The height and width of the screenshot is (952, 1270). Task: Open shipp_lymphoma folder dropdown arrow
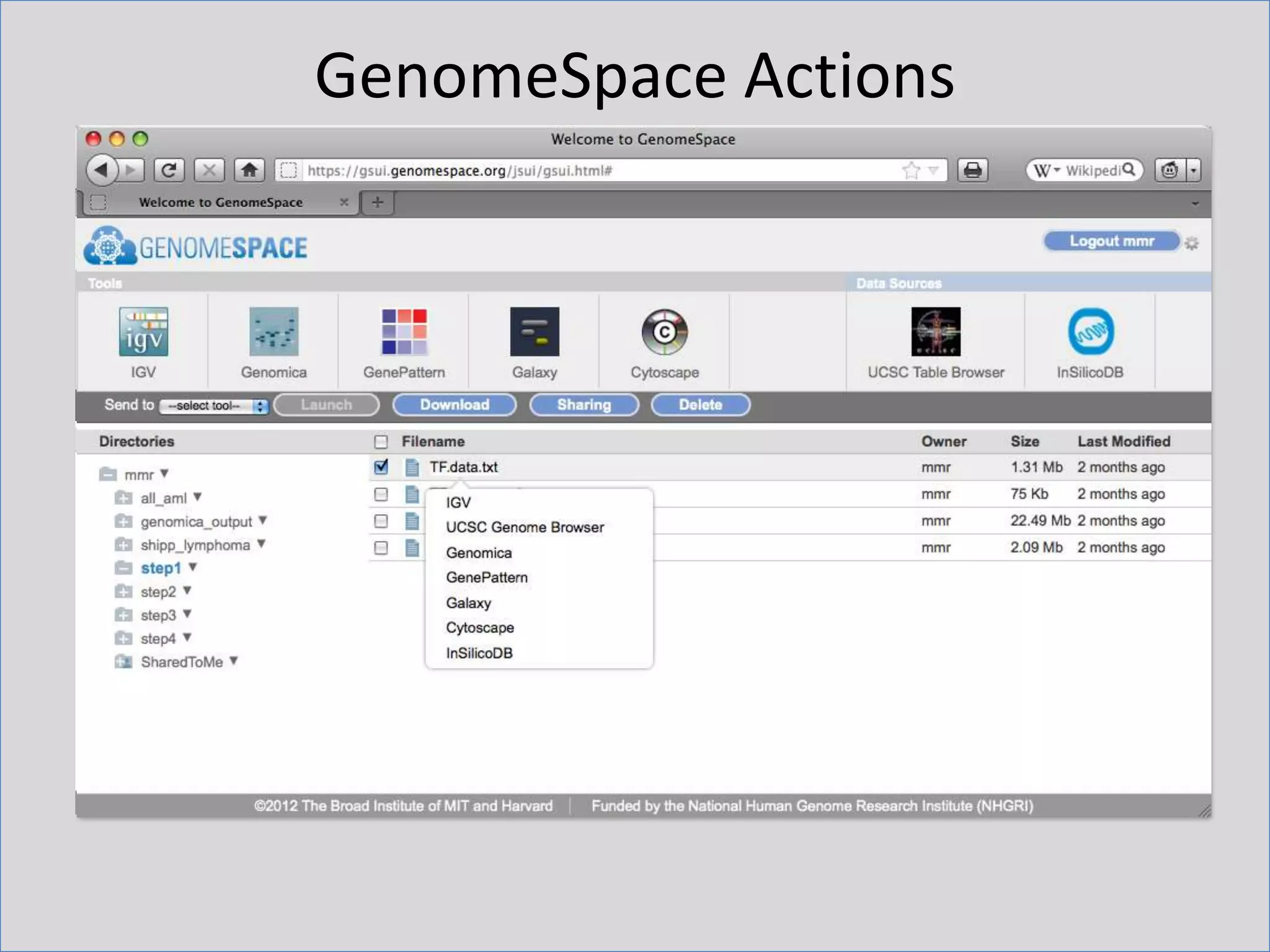pyautogui.click(x=261, y=544)
